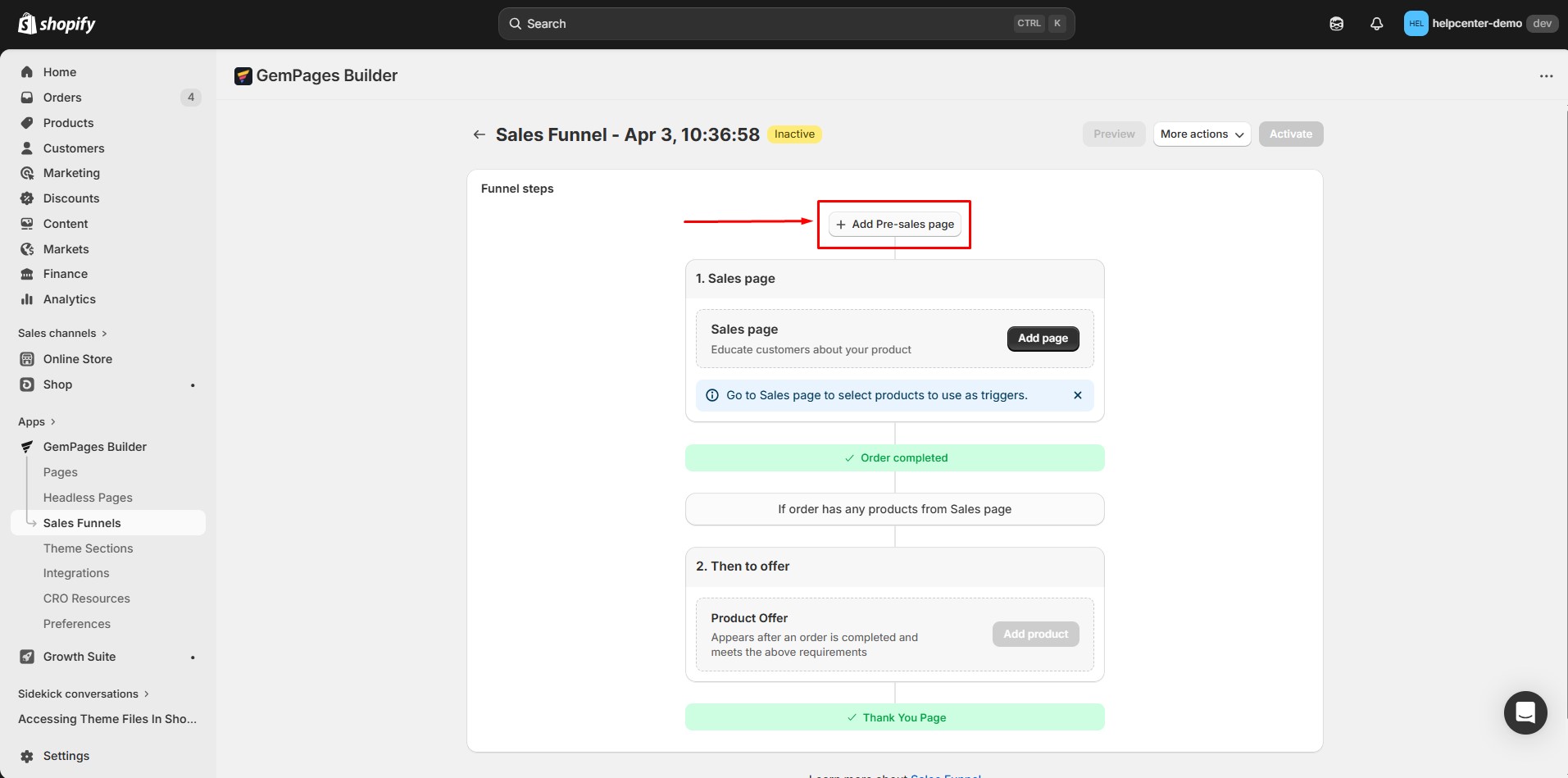Open the Sidekick assistant icon in top bar
This screenshot has height=778, width=1568.
click(1336, 24)
